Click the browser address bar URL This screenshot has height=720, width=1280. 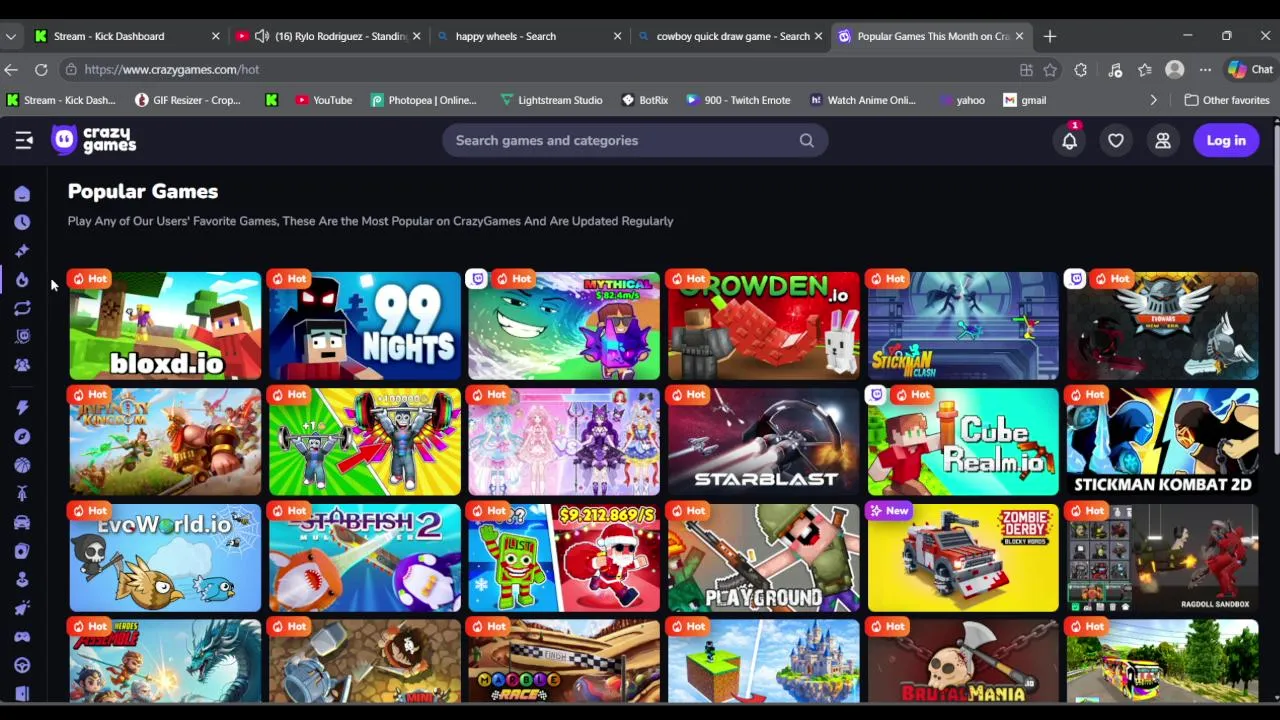click(x=171, y=70)
